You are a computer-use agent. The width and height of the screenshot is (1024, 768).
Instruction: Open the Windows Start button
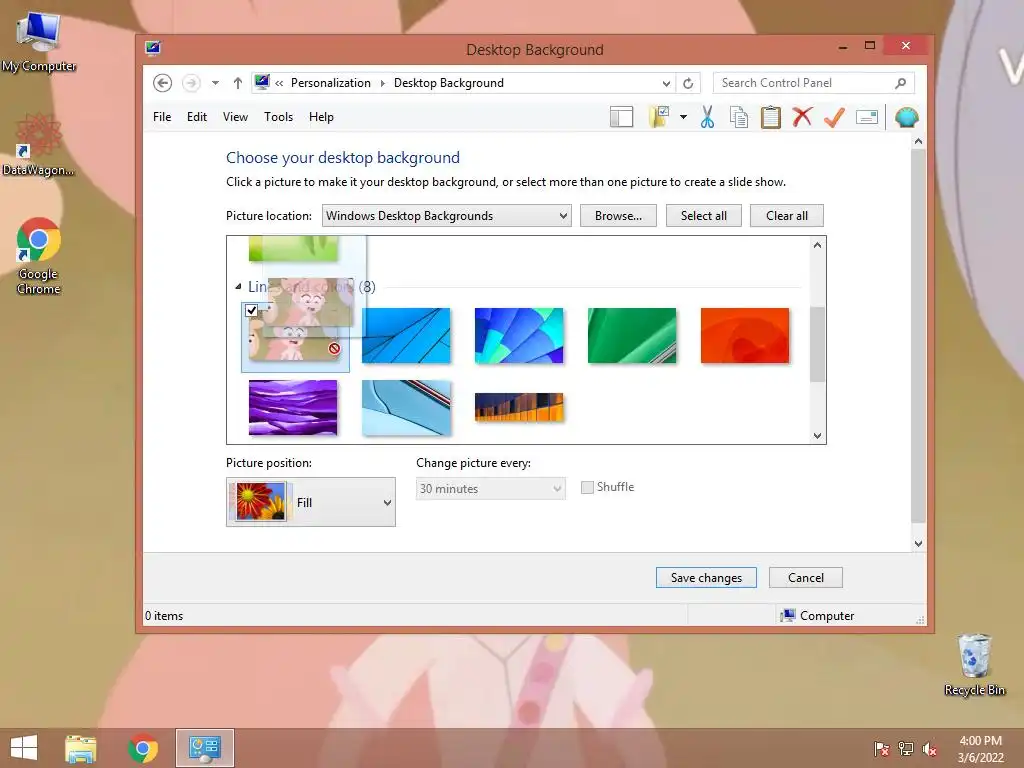point(24,748)
